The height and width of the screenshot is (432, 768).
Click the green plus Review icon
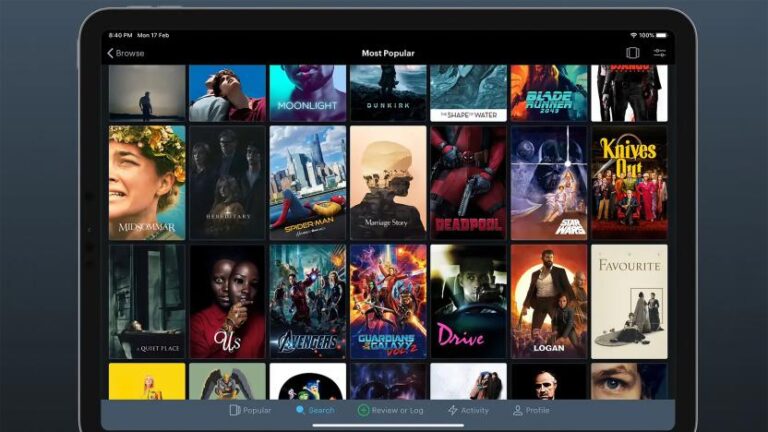tap(363, 410)
